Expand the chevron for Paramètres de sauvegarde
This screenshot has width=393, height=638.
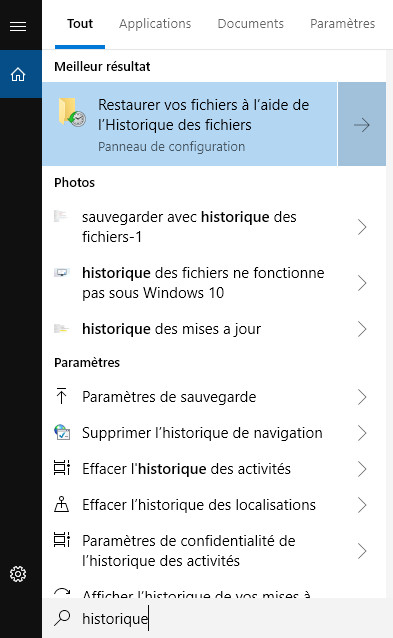(x=362, y=397)
